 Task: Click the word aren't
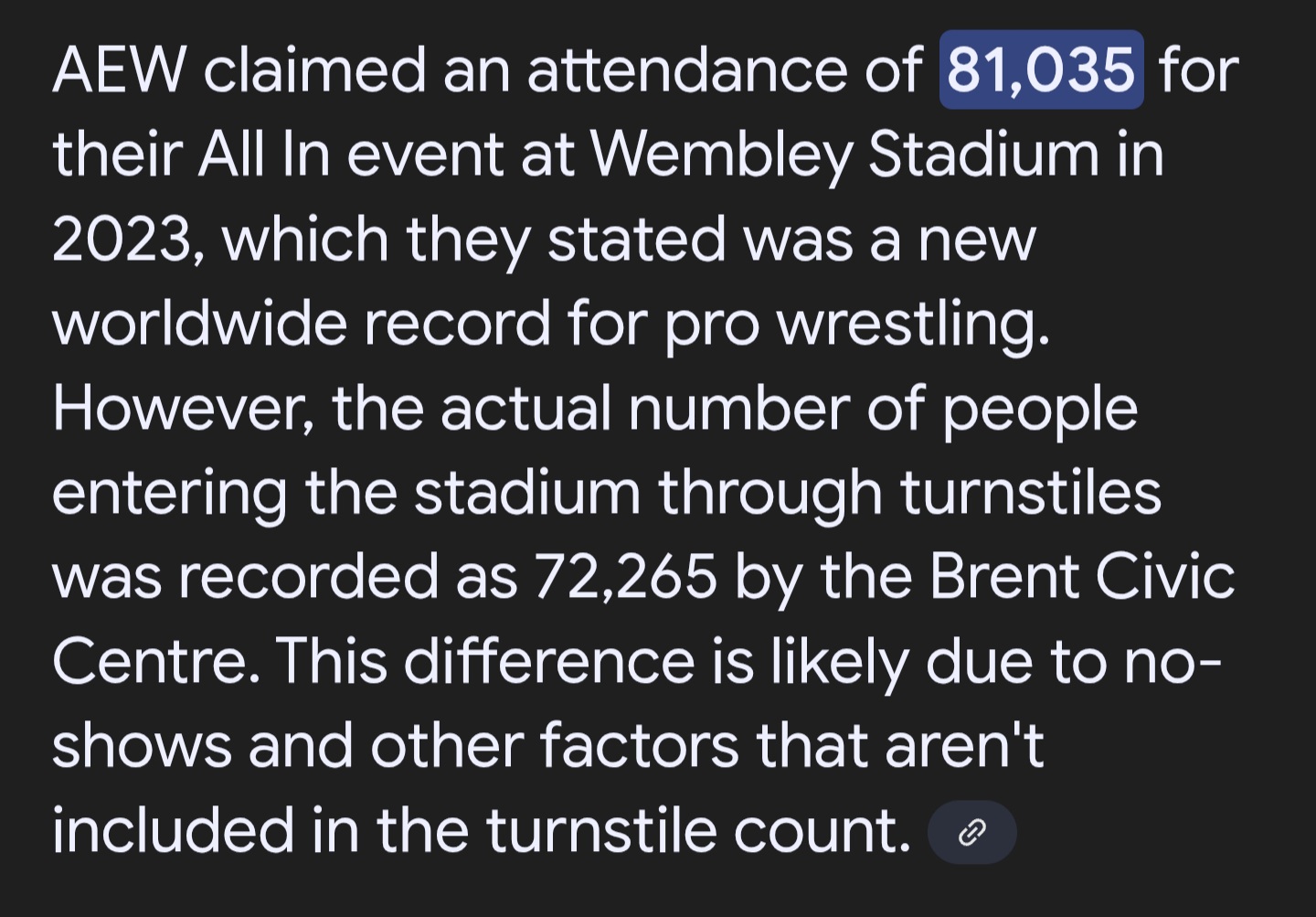[964, 747]
